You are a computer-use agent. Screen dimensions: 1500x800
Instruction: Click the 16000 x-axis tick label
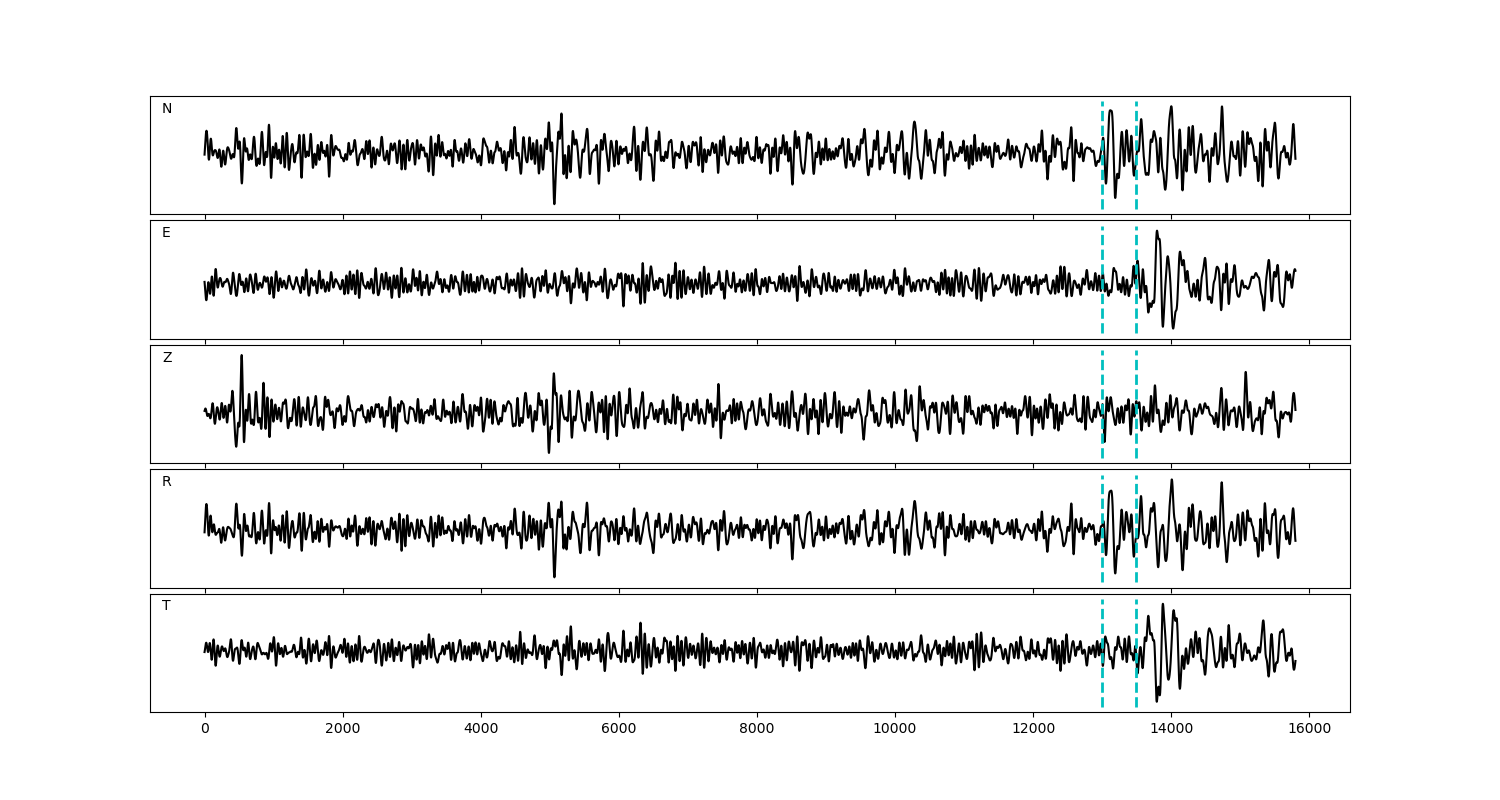click(1309, 730)
